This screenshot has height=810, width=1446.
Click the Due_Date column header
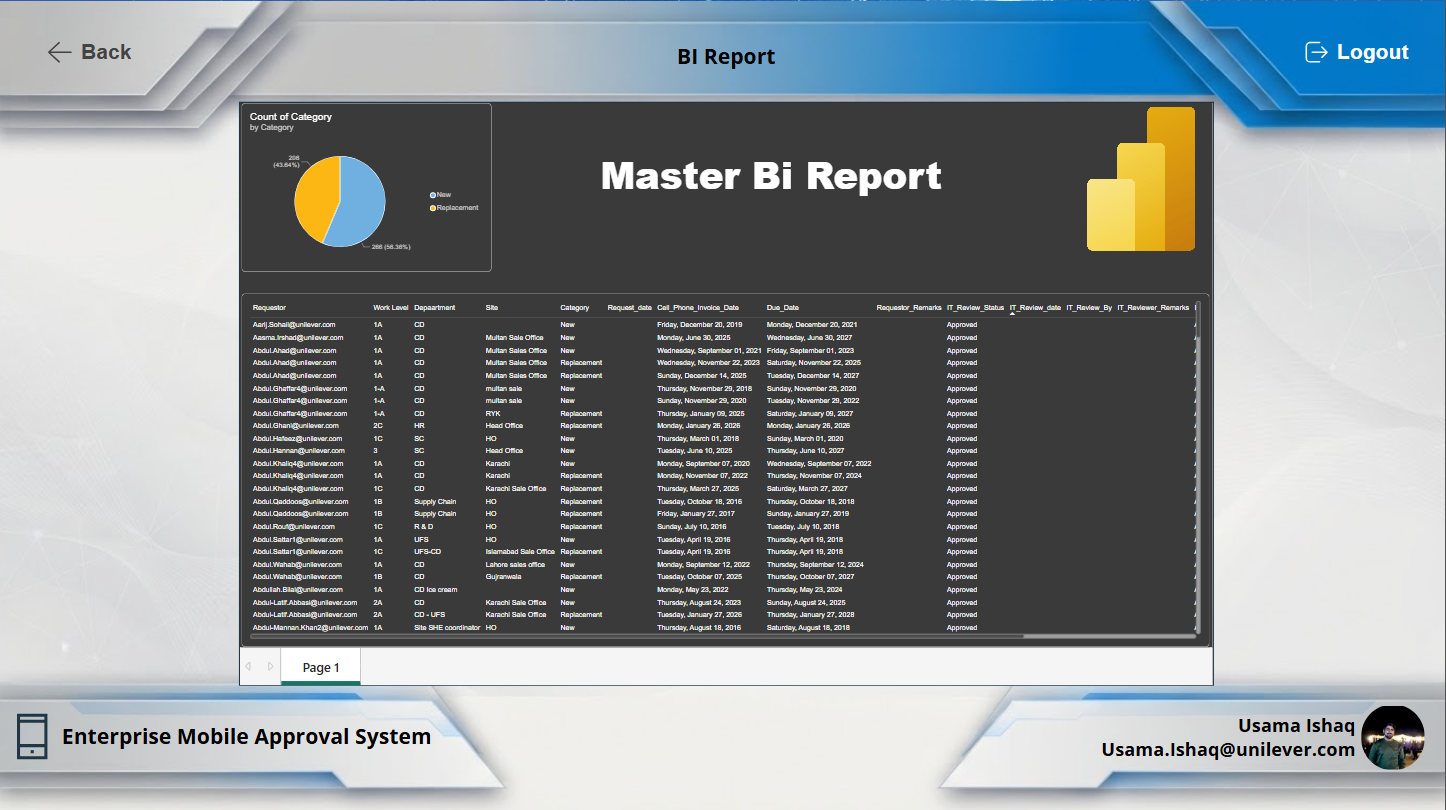point(783,308)
